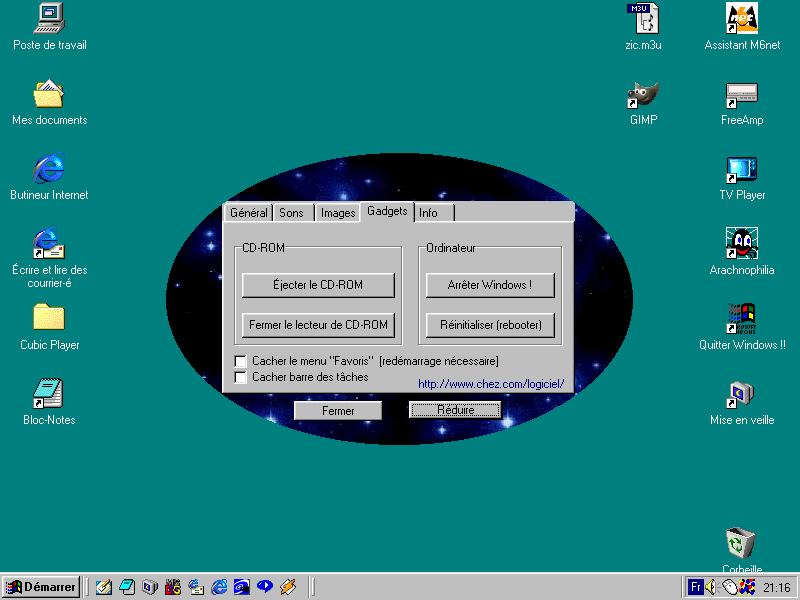Select the Corbeille recycle bin icon

pyautogui.click(x=741, y=542)
